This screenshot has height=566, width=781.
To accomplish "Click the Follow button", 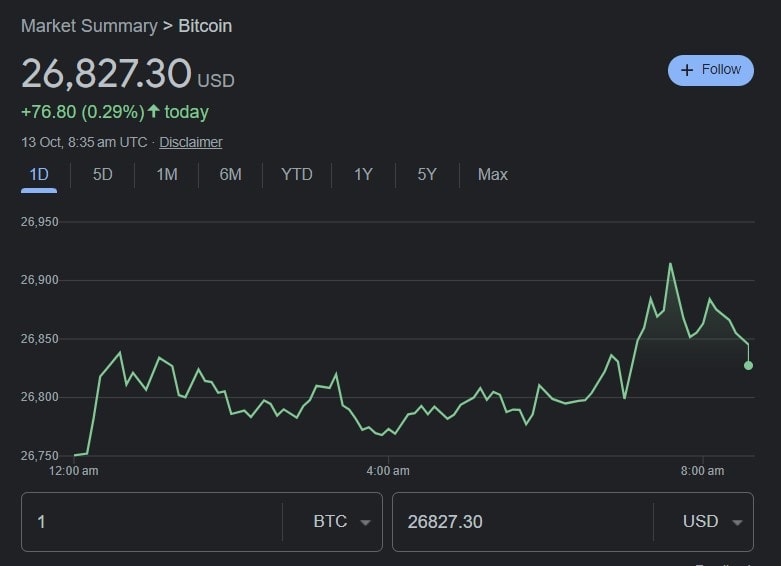I will [710, 70].
